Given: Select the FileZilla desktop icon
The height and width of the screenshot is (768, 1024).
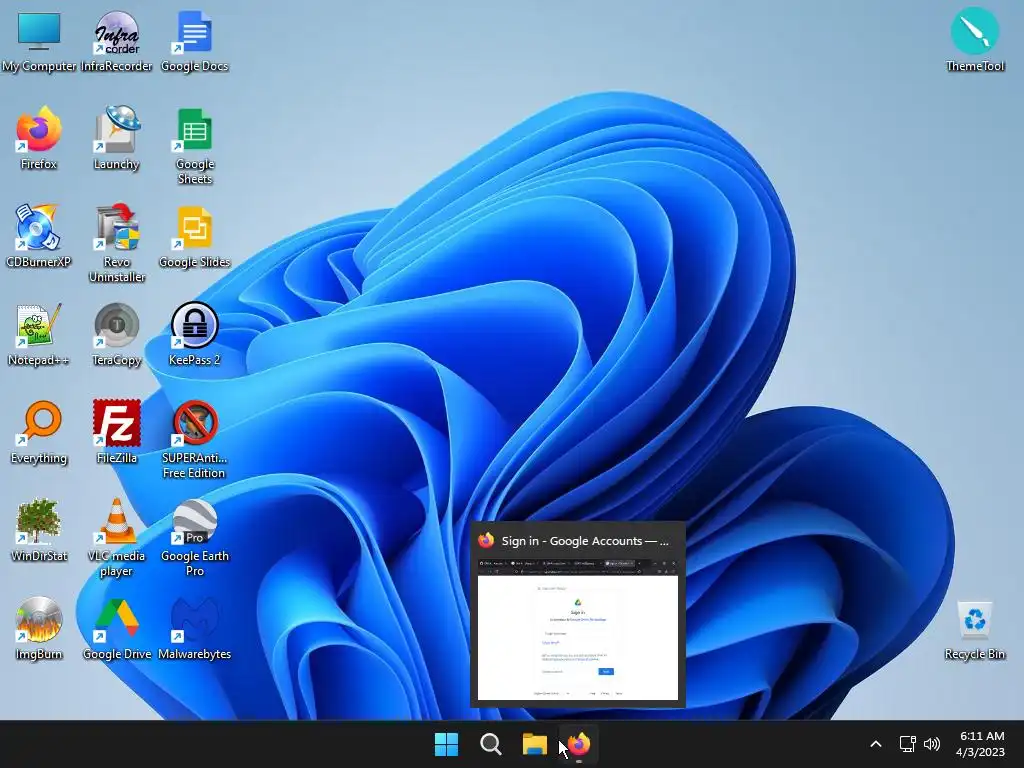Looking at the screenshot, I should click(116, 432).
